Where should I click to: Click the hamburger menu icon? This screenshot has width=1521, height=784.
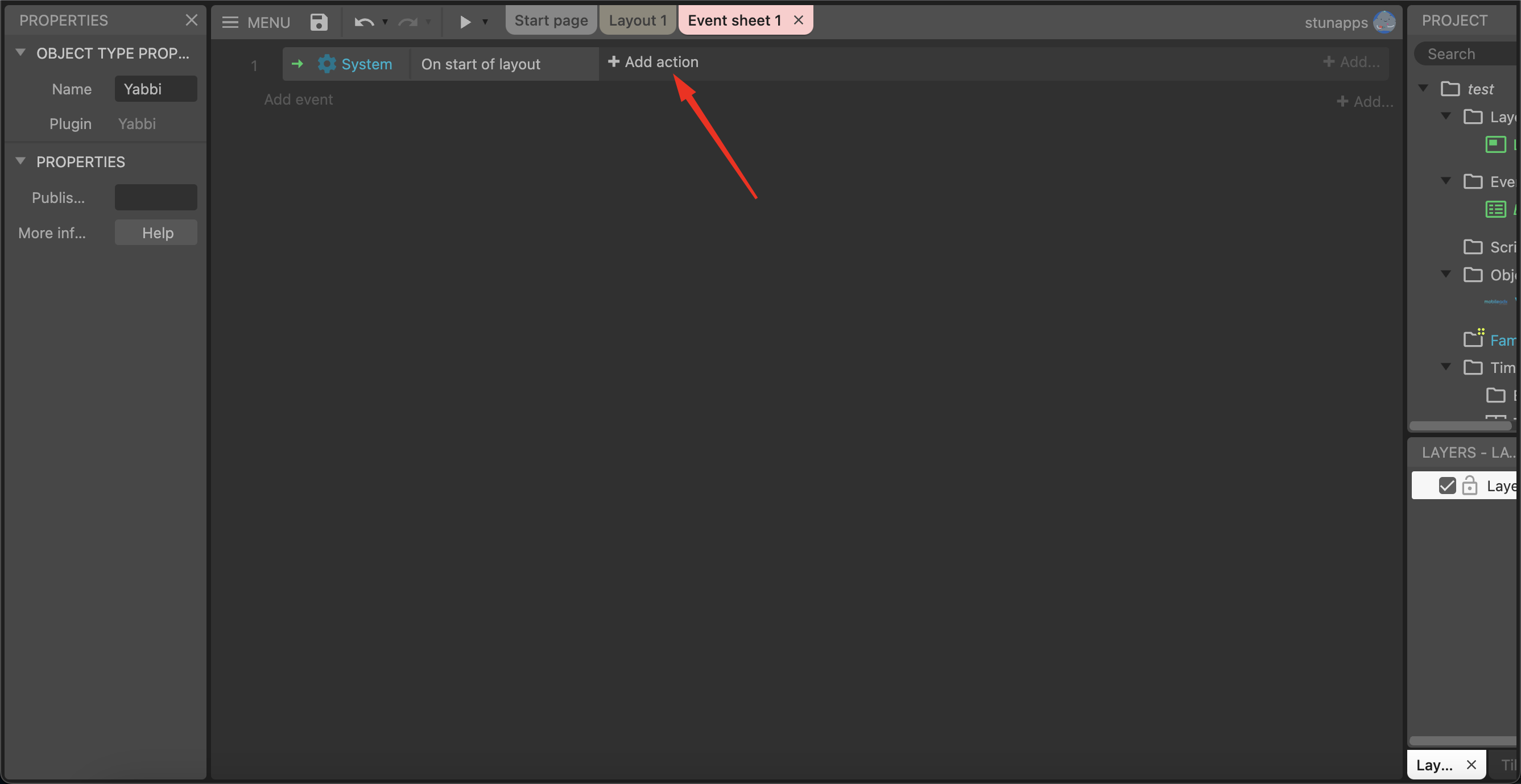pos(230,22)
